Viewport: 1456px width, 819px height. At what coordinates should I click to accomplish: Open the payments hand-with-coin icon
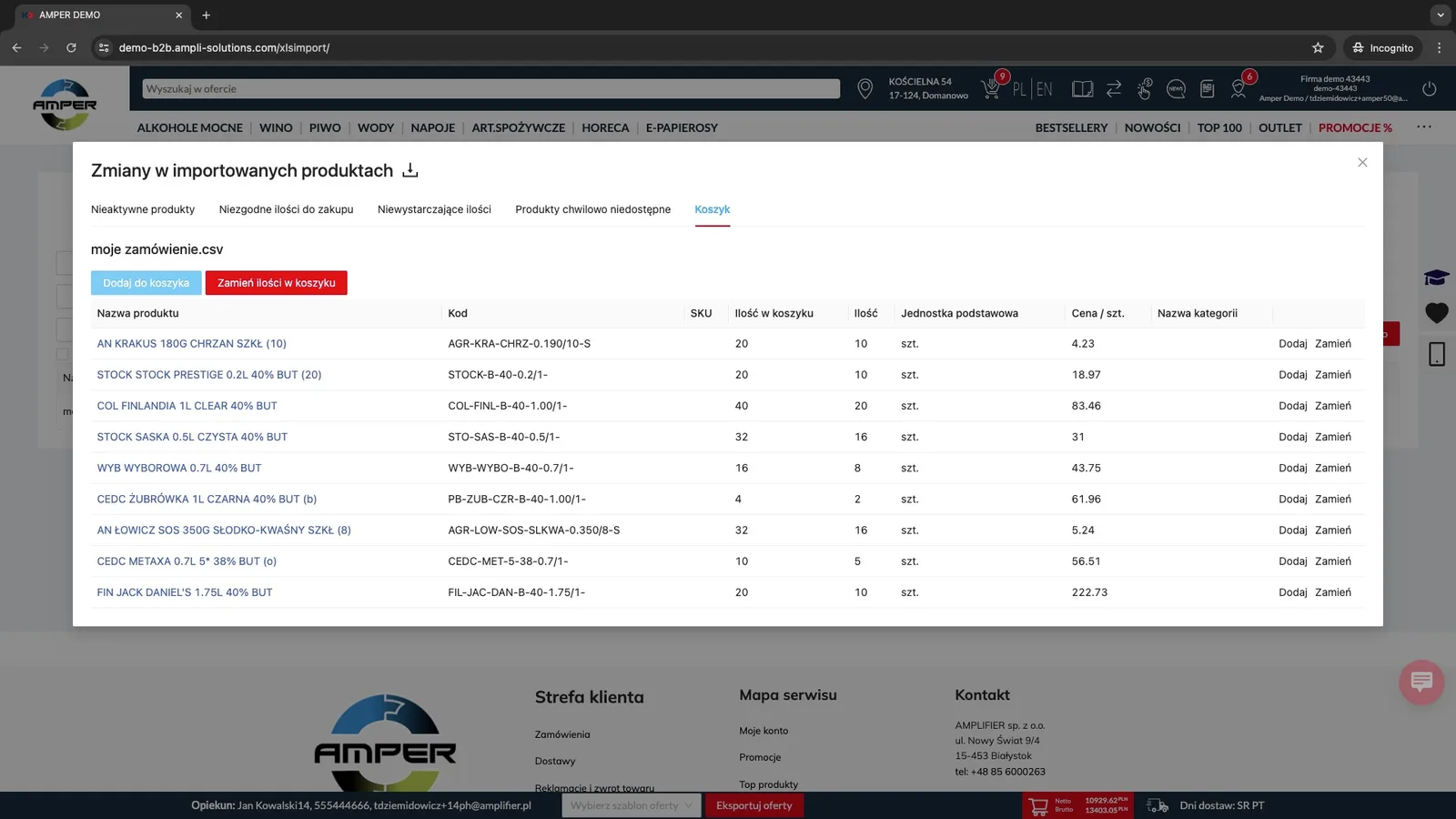[1145, 88]
